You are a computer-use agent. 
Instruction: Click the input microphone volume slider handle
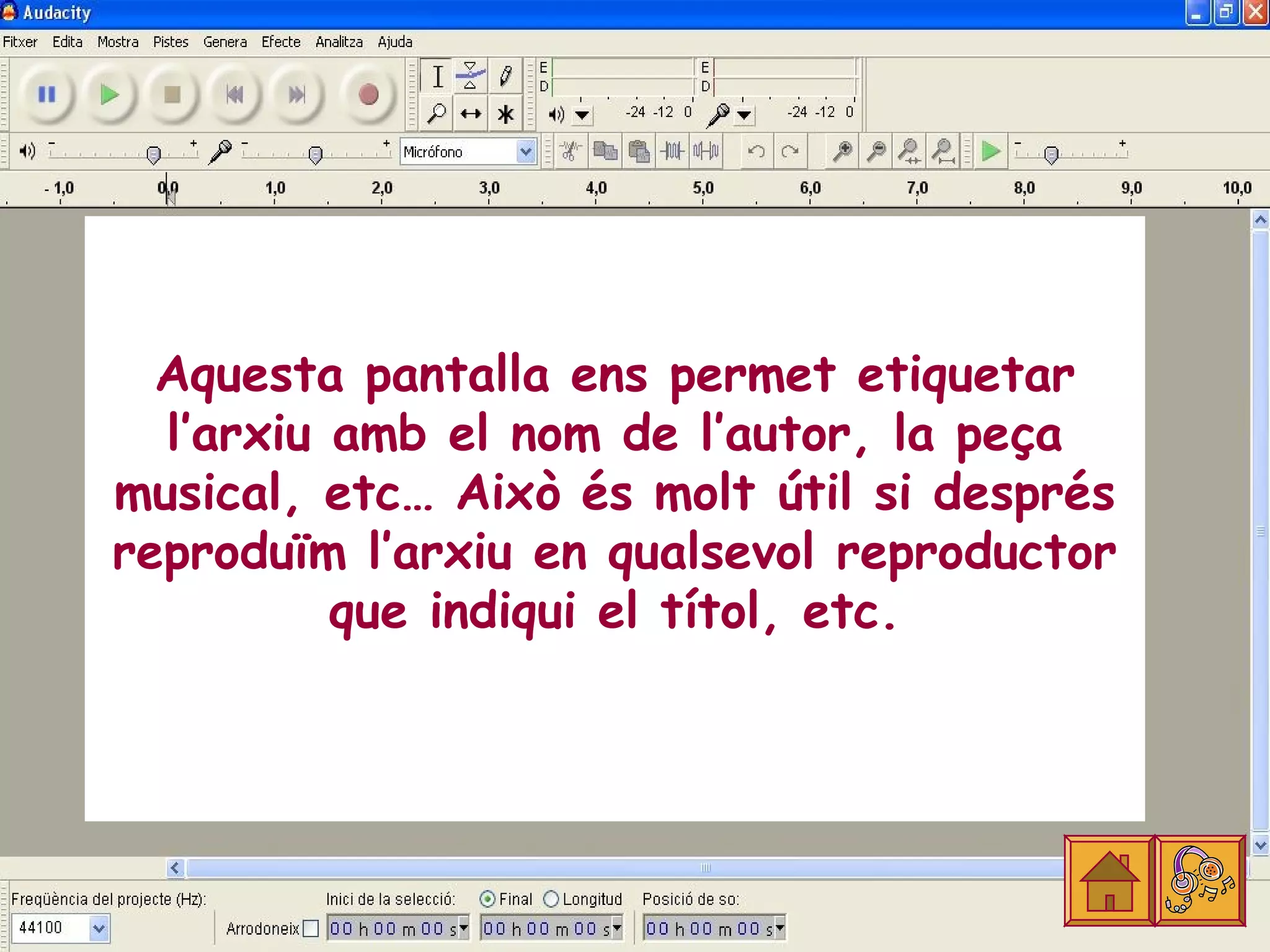[x=315, y=154]
